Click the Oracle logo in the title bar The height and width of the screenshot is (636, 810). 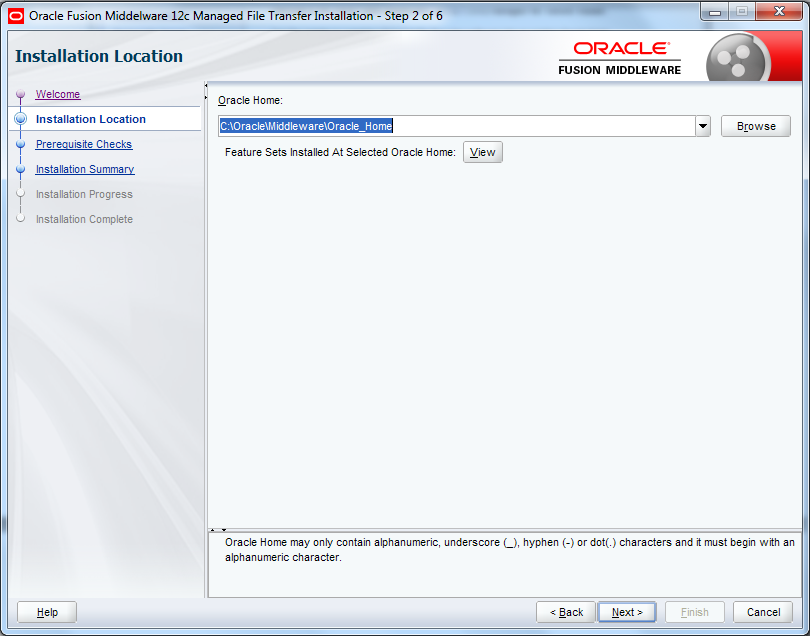click(14, 13)
